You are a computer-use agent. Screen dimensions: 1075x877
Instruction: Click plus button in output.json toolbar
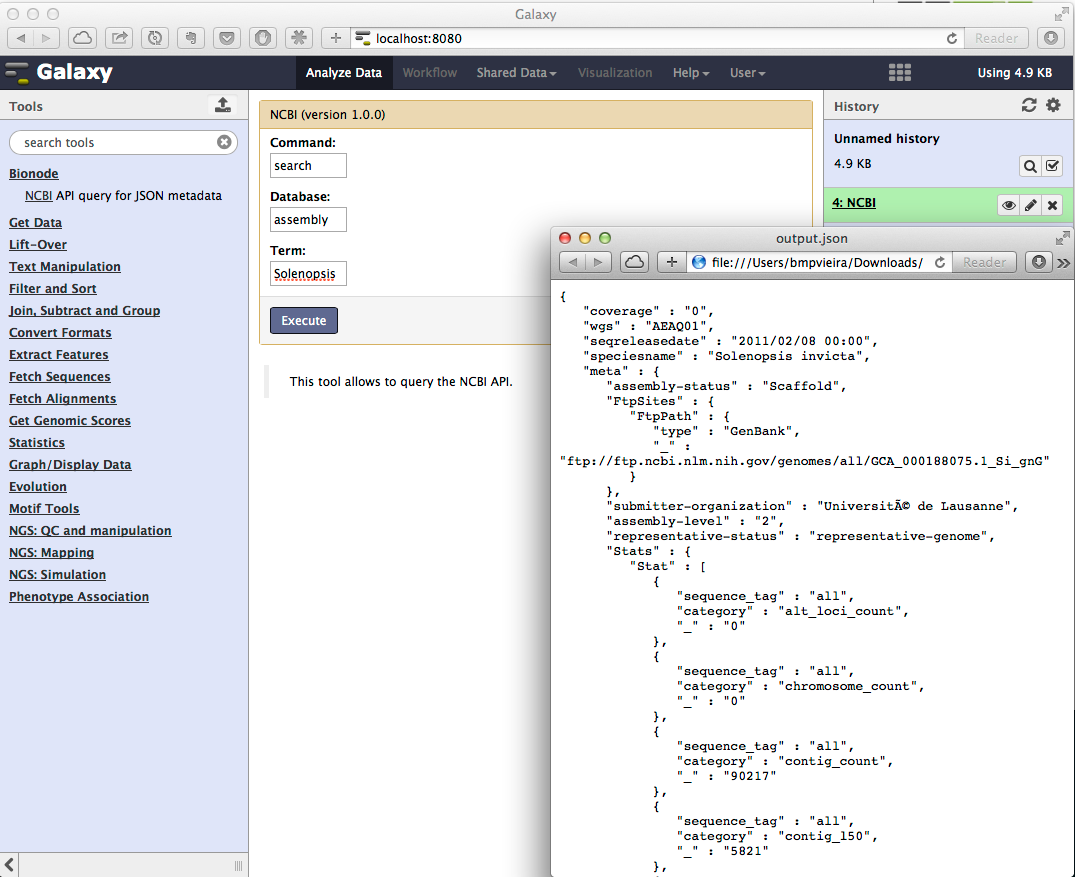click(671, 262)
